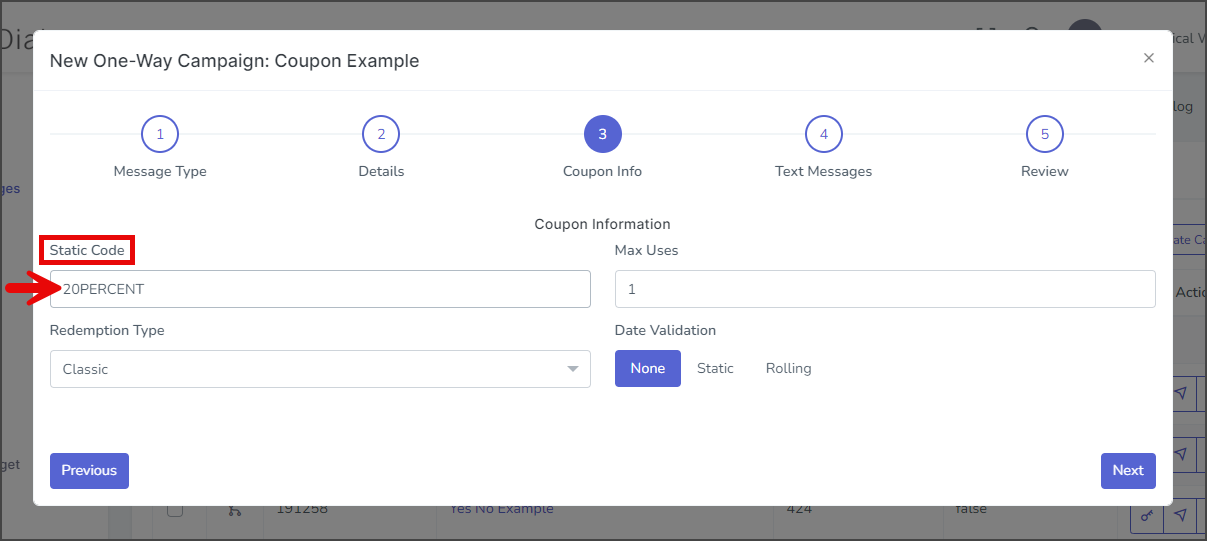Image resolution: width=1207 pixels, height=541 pixels.
Task: Click the key icon in the bottom row
Action: pos(1147,514)
